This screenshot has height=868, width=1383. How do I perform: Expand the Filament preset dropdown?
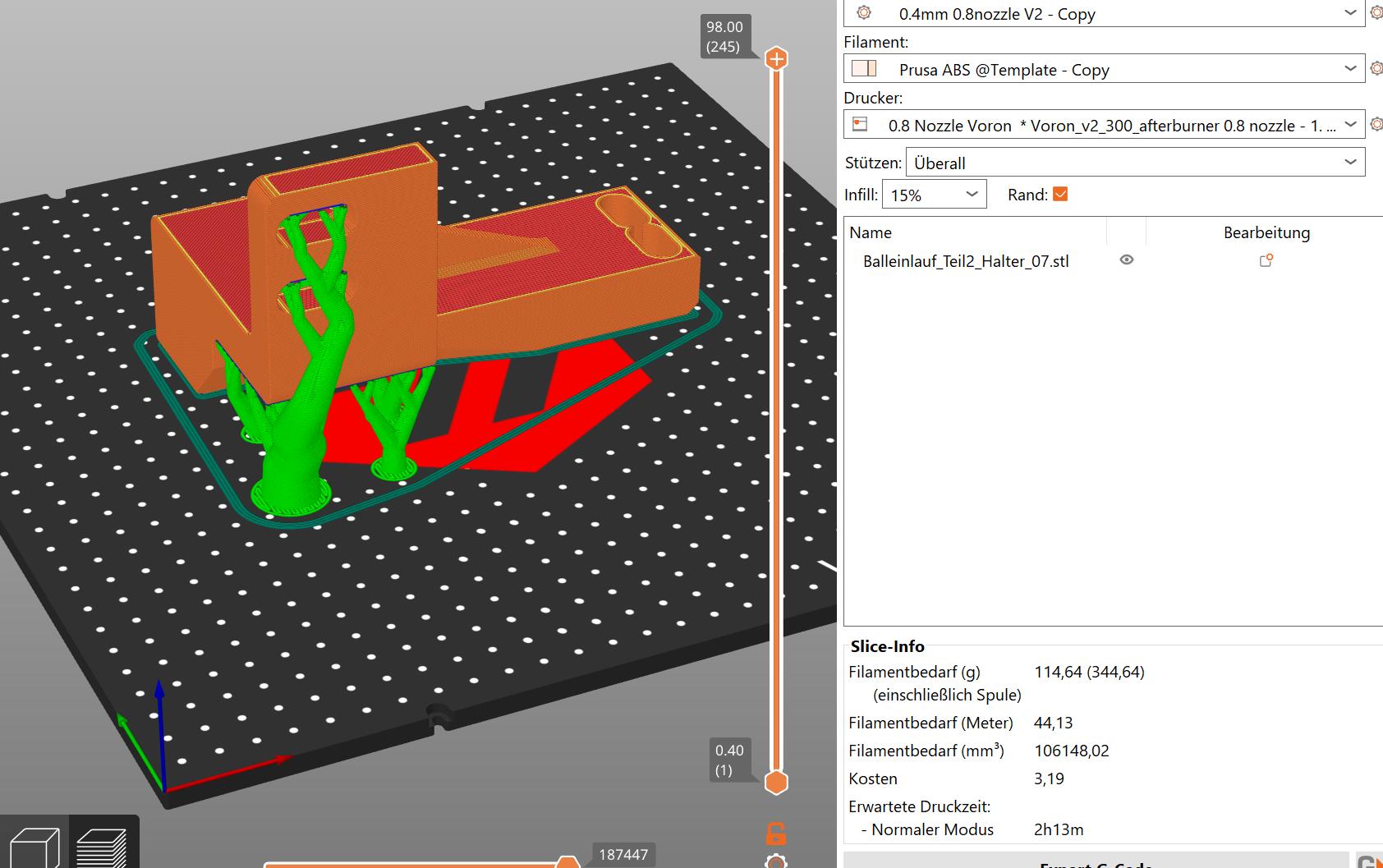click(1351, 68)
